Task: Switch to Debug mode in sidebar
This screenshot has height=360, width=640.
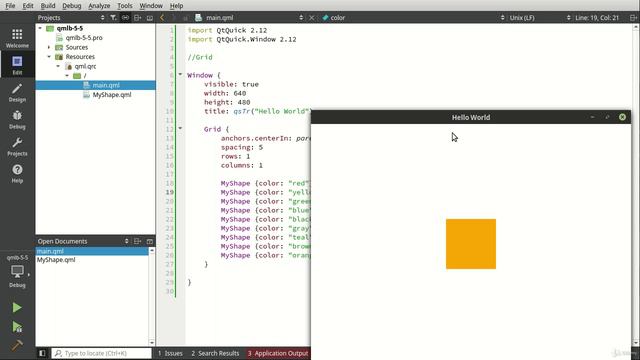Action: pyautogui.click(x=17, y=120)
